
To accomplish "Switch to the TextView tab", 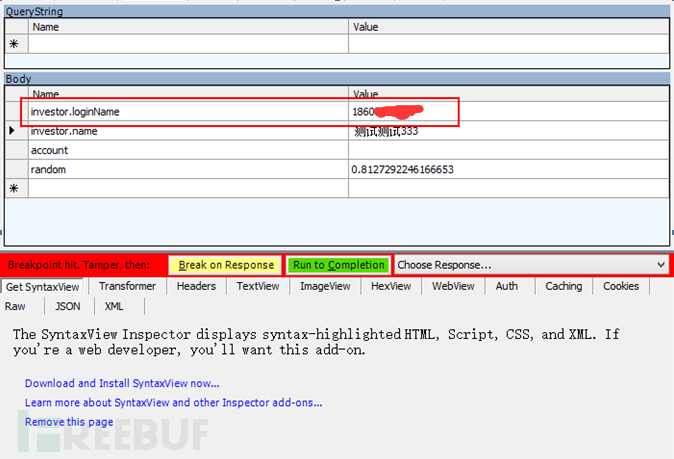I will click(x=258, y=286).
